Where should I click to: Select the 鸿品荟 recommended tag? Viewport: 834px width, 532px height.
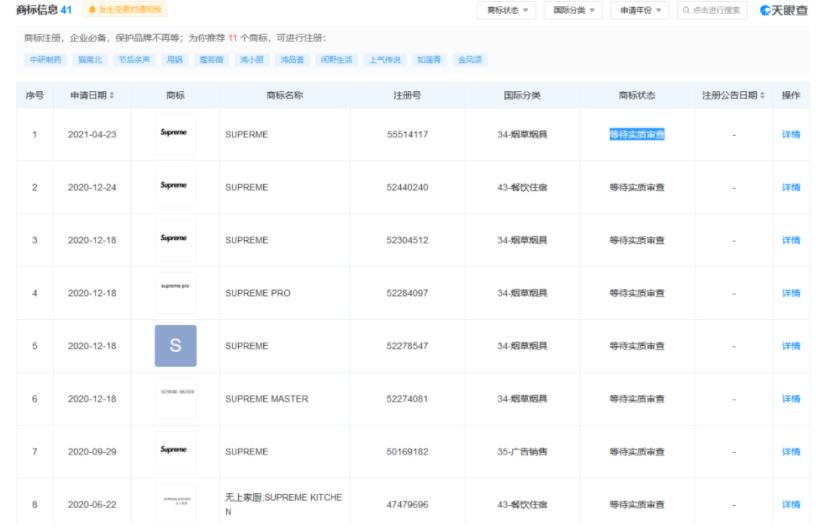click(x=292, y=60)
